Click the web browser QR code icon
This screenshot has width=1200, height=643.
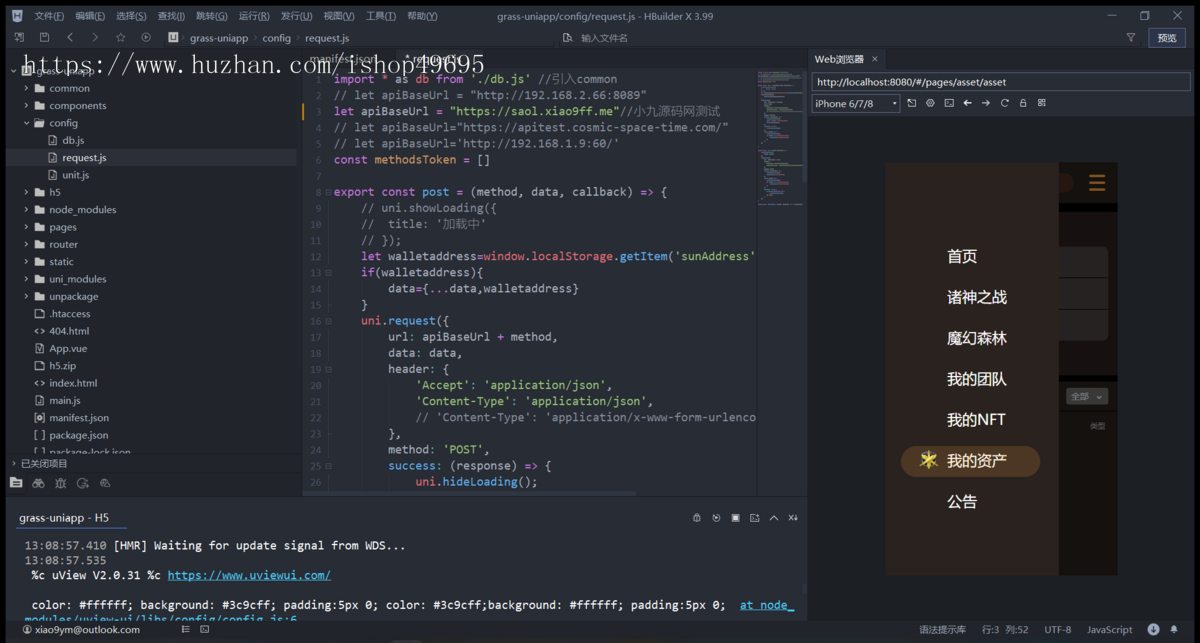[x=1042, y=103]
